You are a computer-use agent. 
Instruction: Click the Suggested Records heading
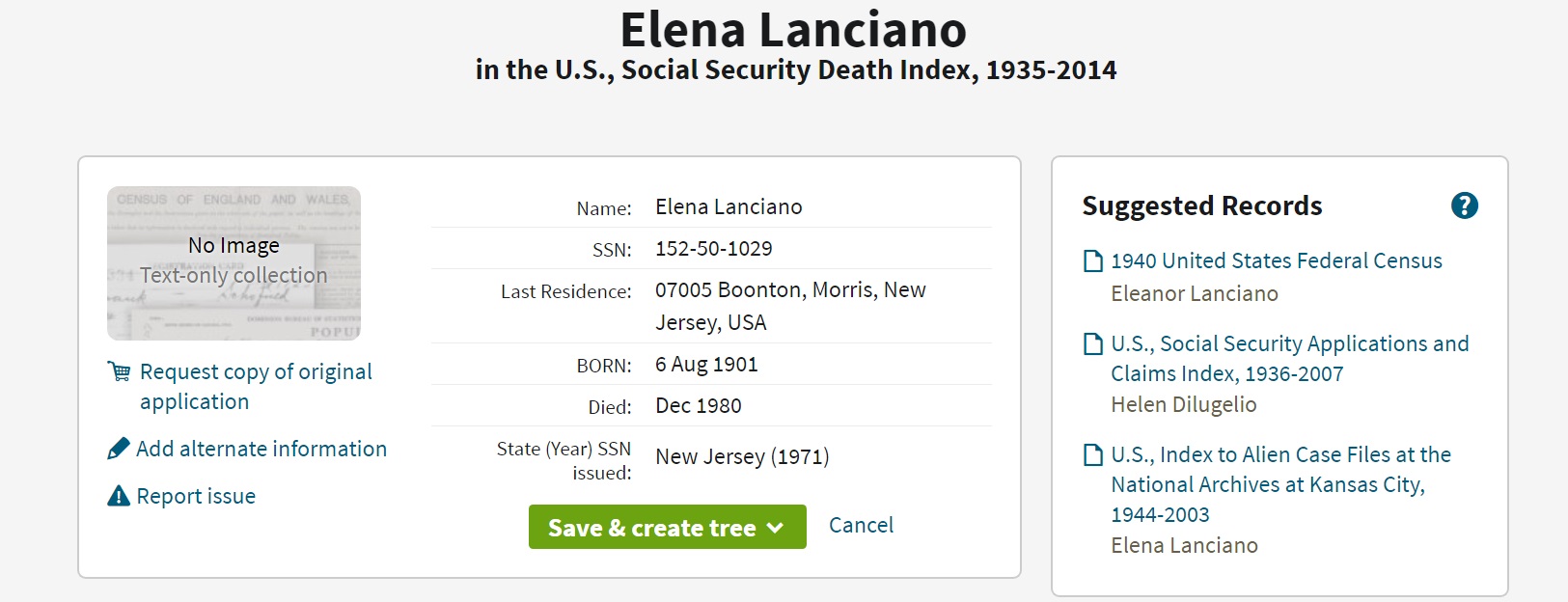(x=1201, y=205)
